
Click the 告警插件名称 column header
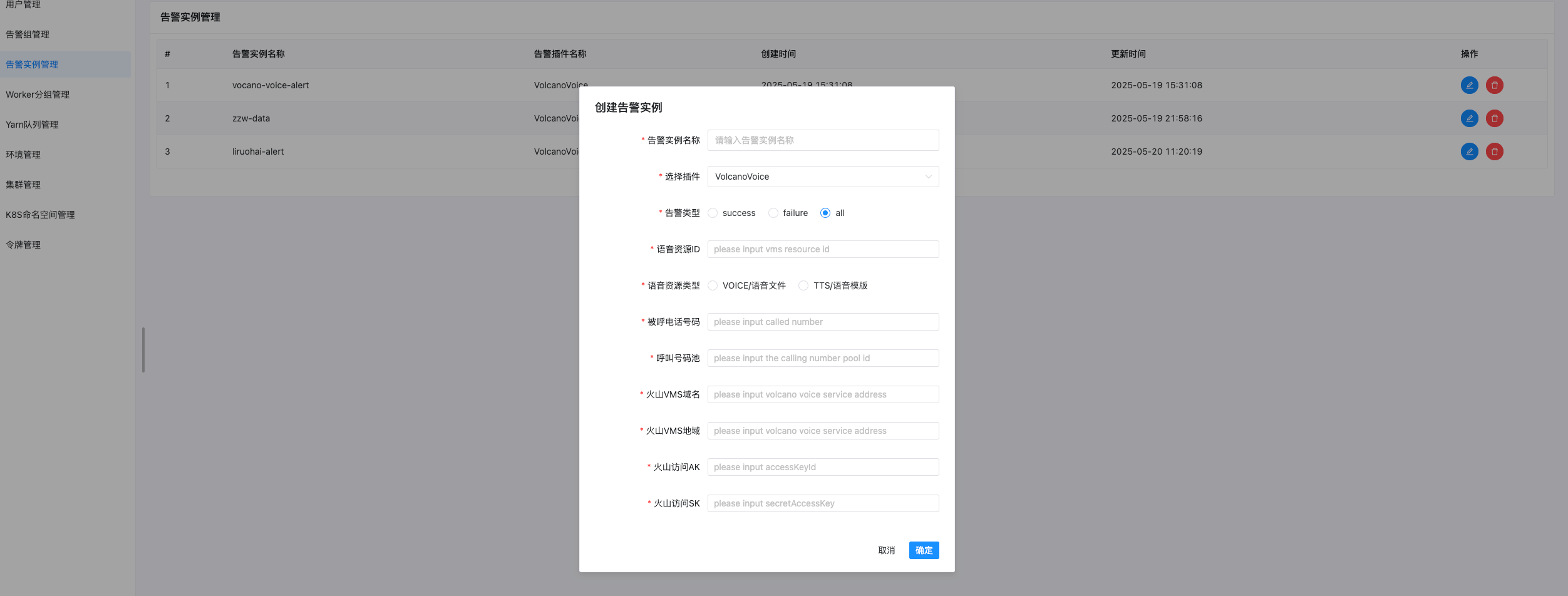(x=560, y=54)
